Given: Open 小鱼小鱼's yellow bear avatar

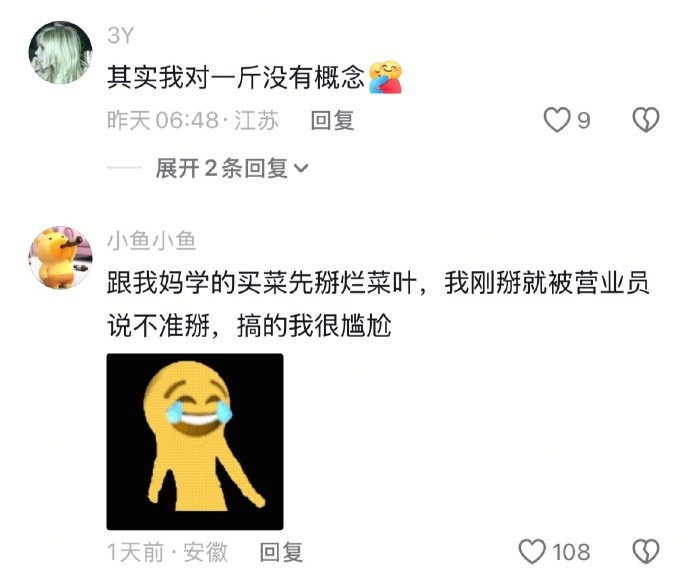Looking at the screenshot, I should 60,258.
